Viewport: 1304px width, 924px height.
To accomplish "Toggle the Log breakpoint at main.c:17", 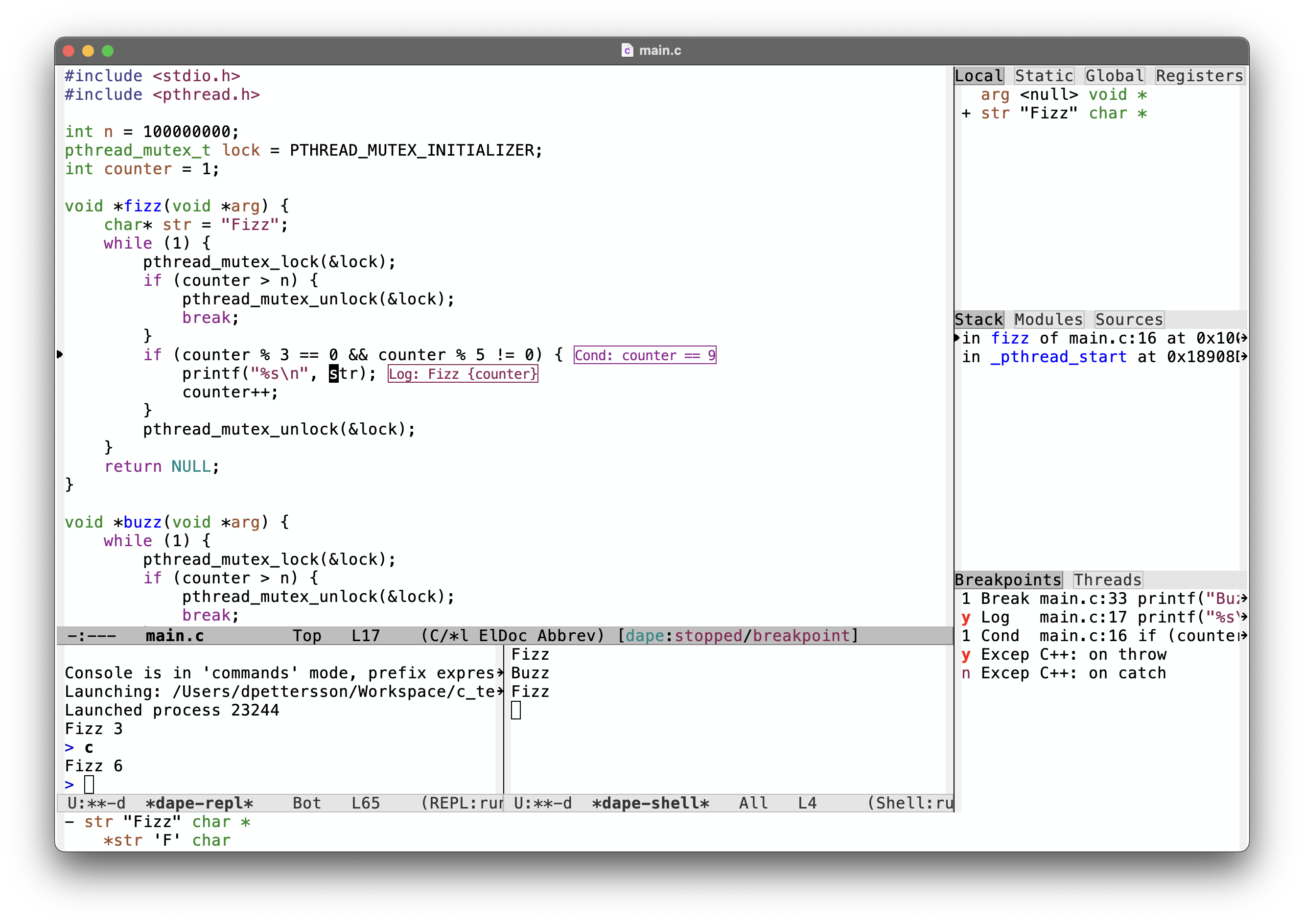I will tap(966, 617).
